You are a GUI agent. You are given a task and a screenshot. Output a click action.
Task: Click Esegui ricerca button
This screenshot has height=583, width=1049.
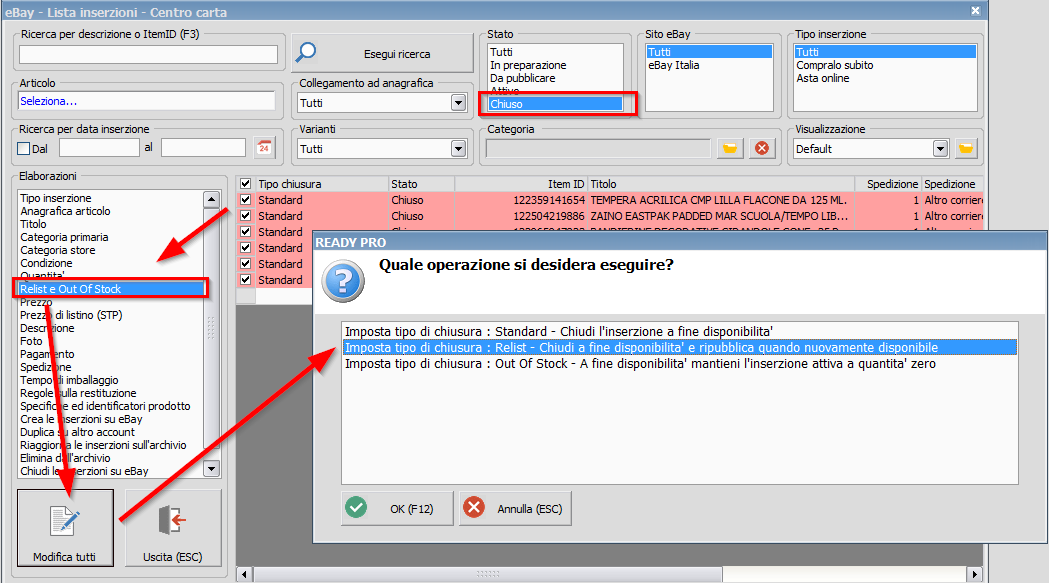coord(383,54)
